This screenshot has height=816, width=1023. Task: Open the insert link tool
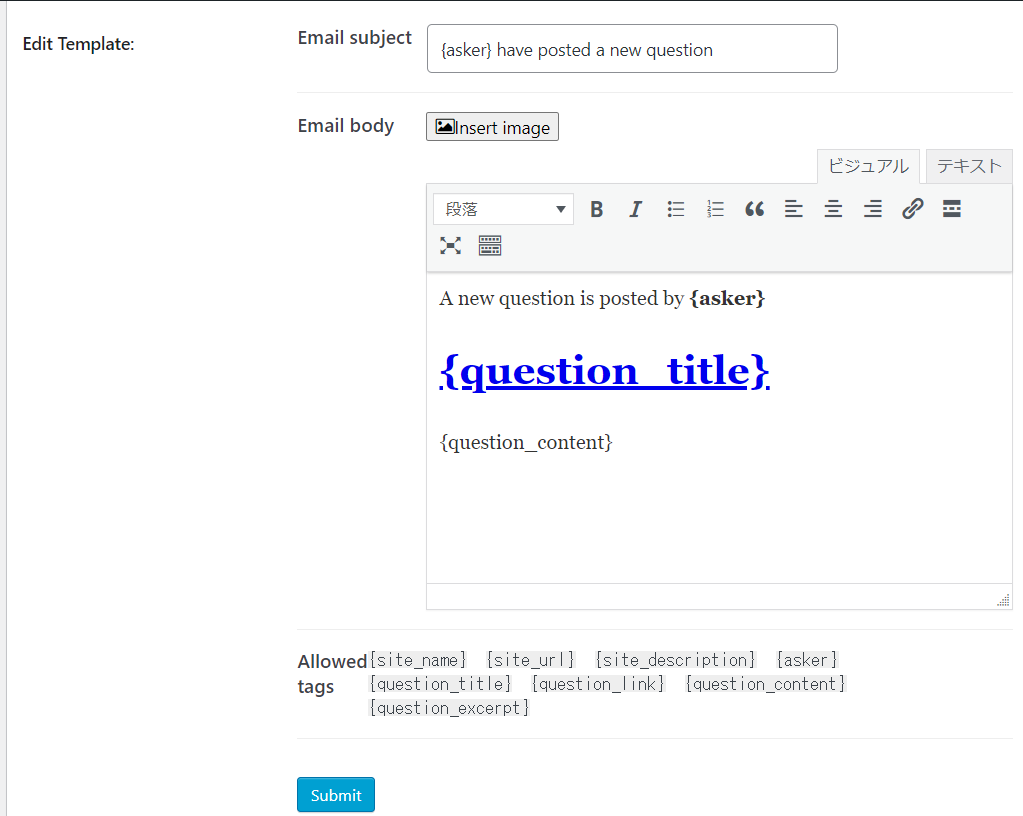pos(912,209)
